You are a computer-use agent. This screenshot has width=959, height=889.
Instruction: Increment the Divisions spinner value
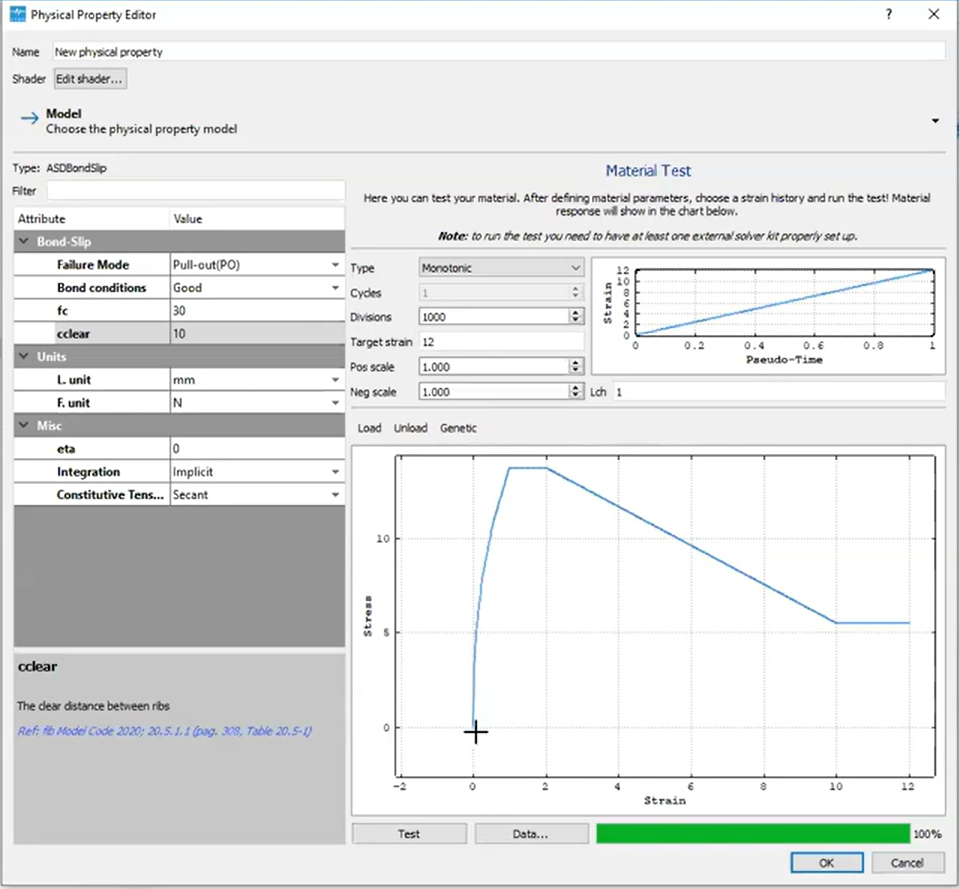575,312
